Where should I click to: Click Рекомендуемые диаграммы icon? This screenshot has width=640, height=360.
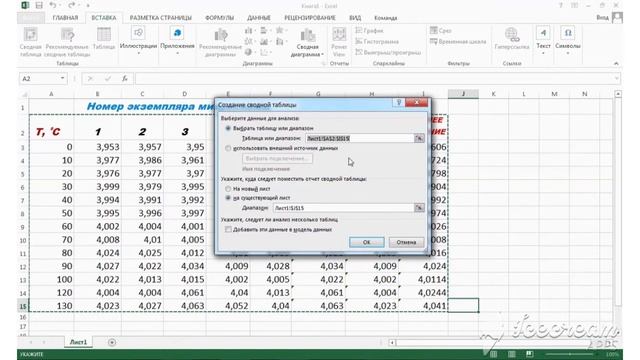click(x=220, y=42)
